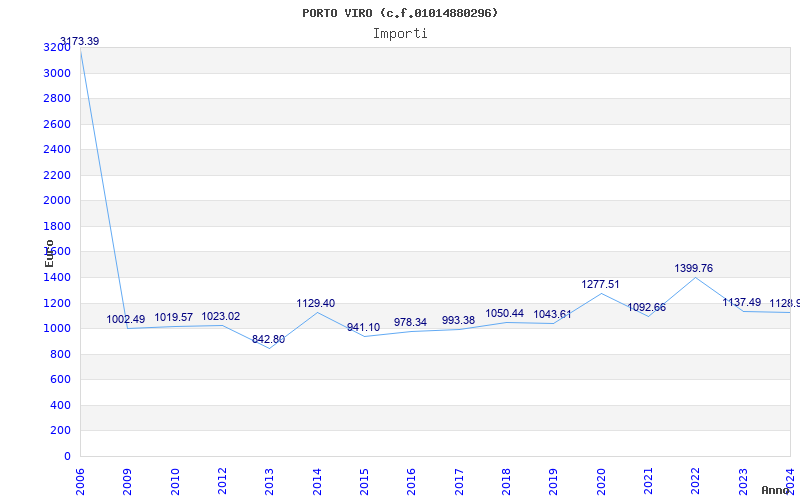Click the y-axis value 2800
This screenshot has width=800, height=500.
56,98
